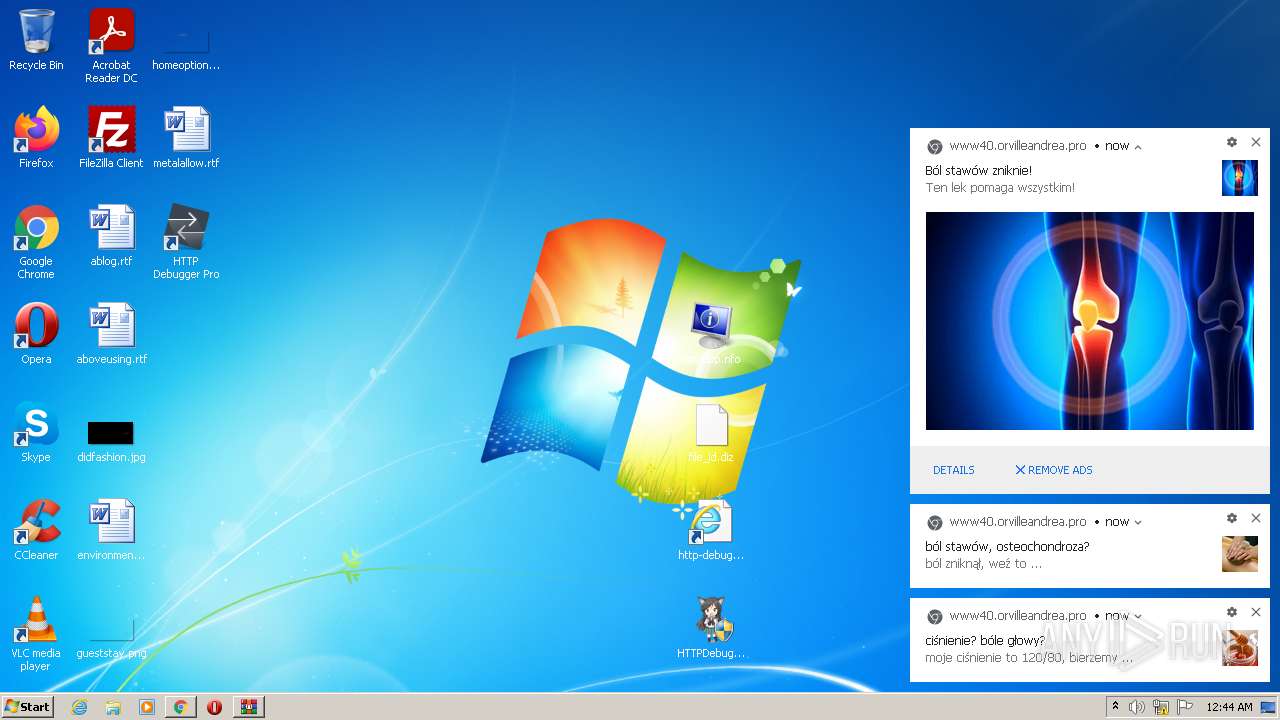
Task: Click the small knee thumbnail in first notification
Action: click(x=1240, y=178)
